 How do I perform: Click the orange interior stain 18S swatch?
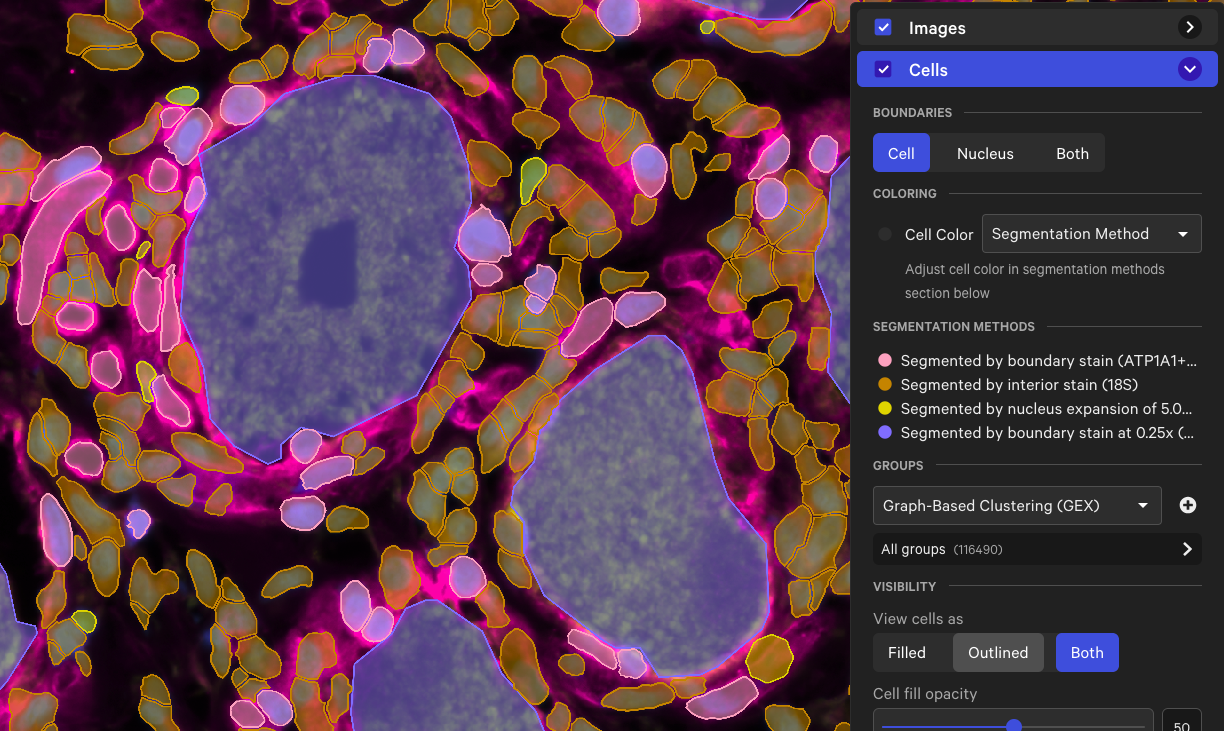click(885, 384)
